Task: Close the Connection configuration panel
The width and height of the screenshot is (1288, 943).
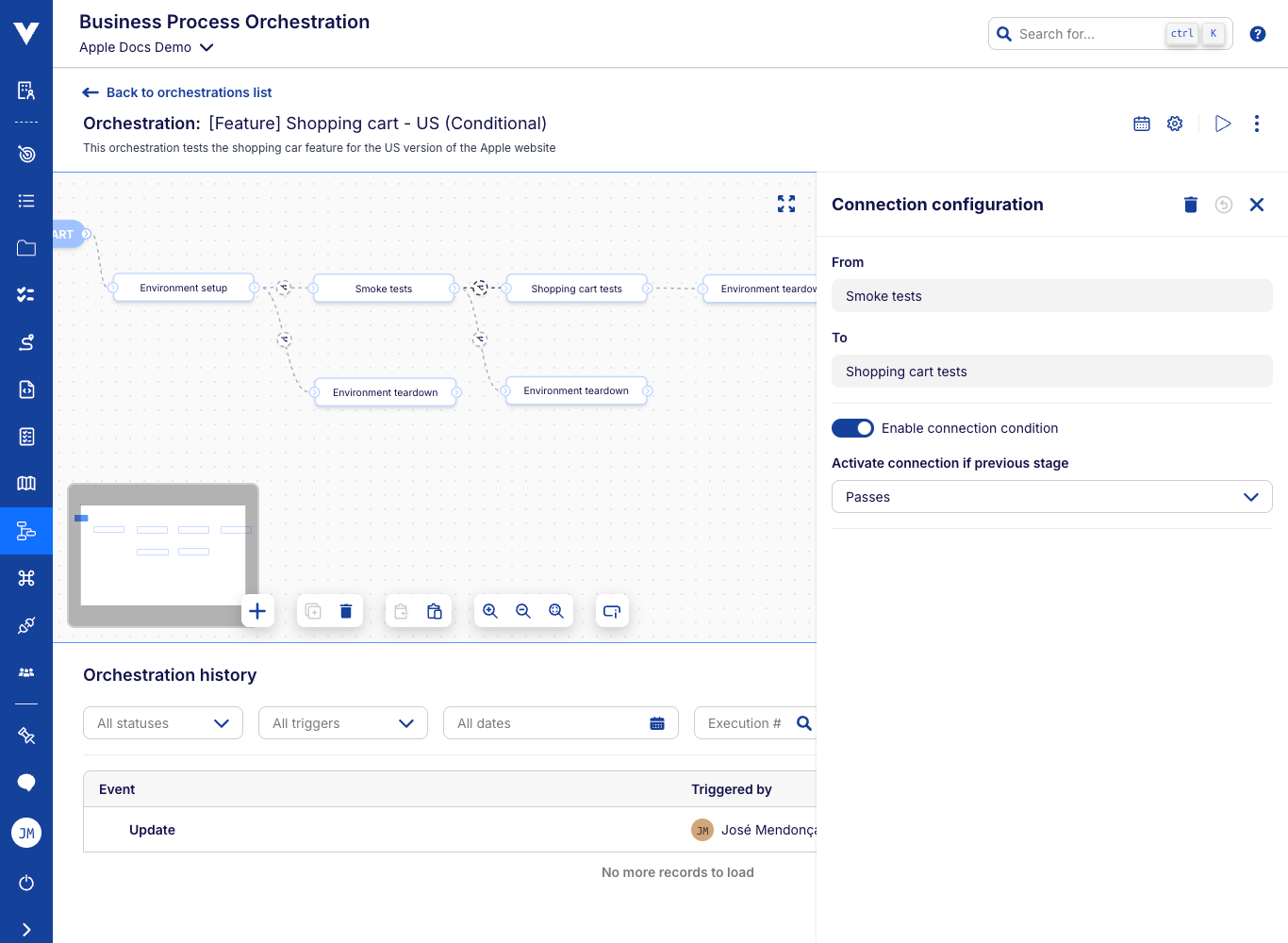Action: tap(1256, 205)
